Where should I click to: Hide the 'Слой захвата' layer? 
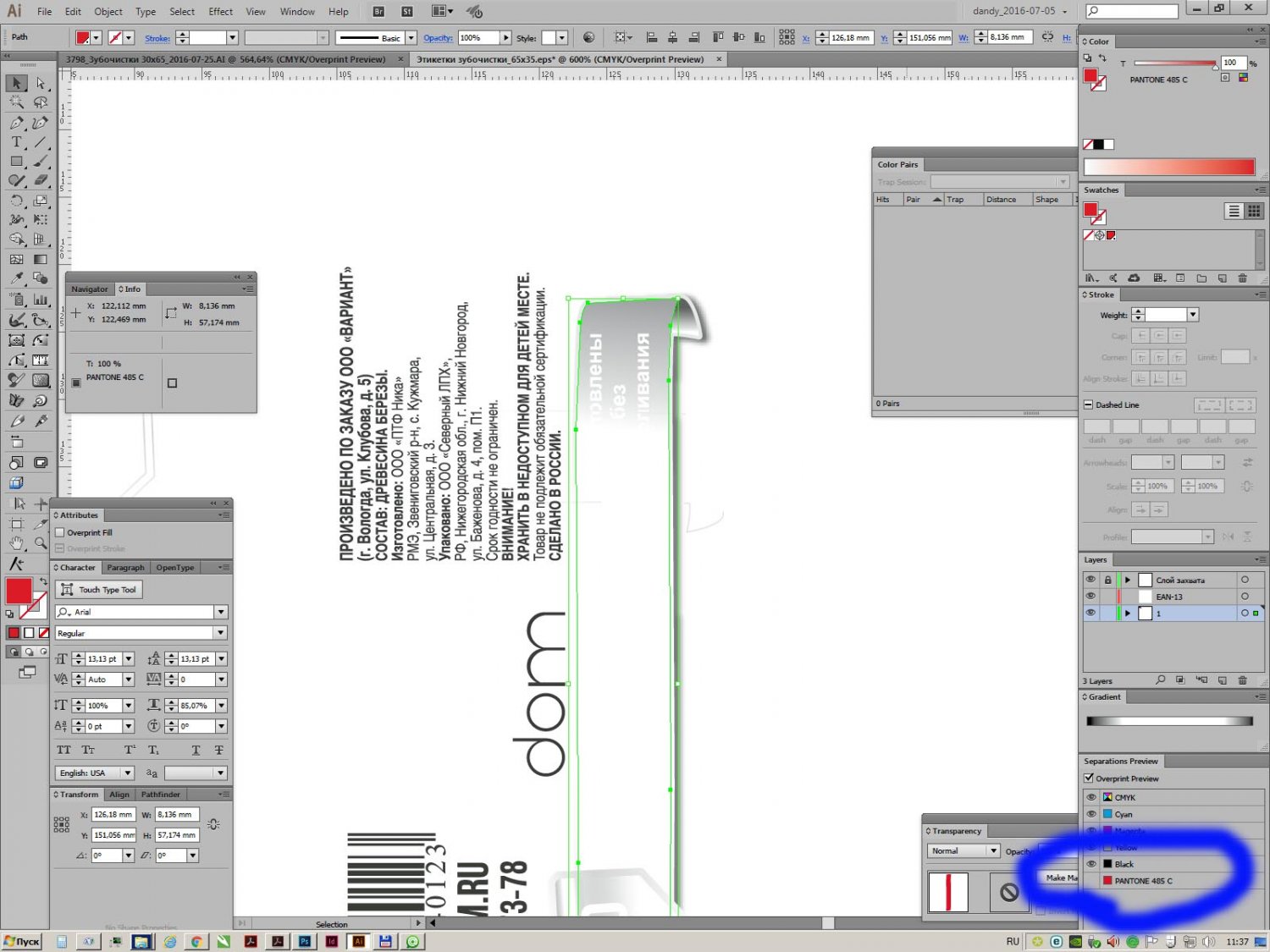[x=1091, y=580]
